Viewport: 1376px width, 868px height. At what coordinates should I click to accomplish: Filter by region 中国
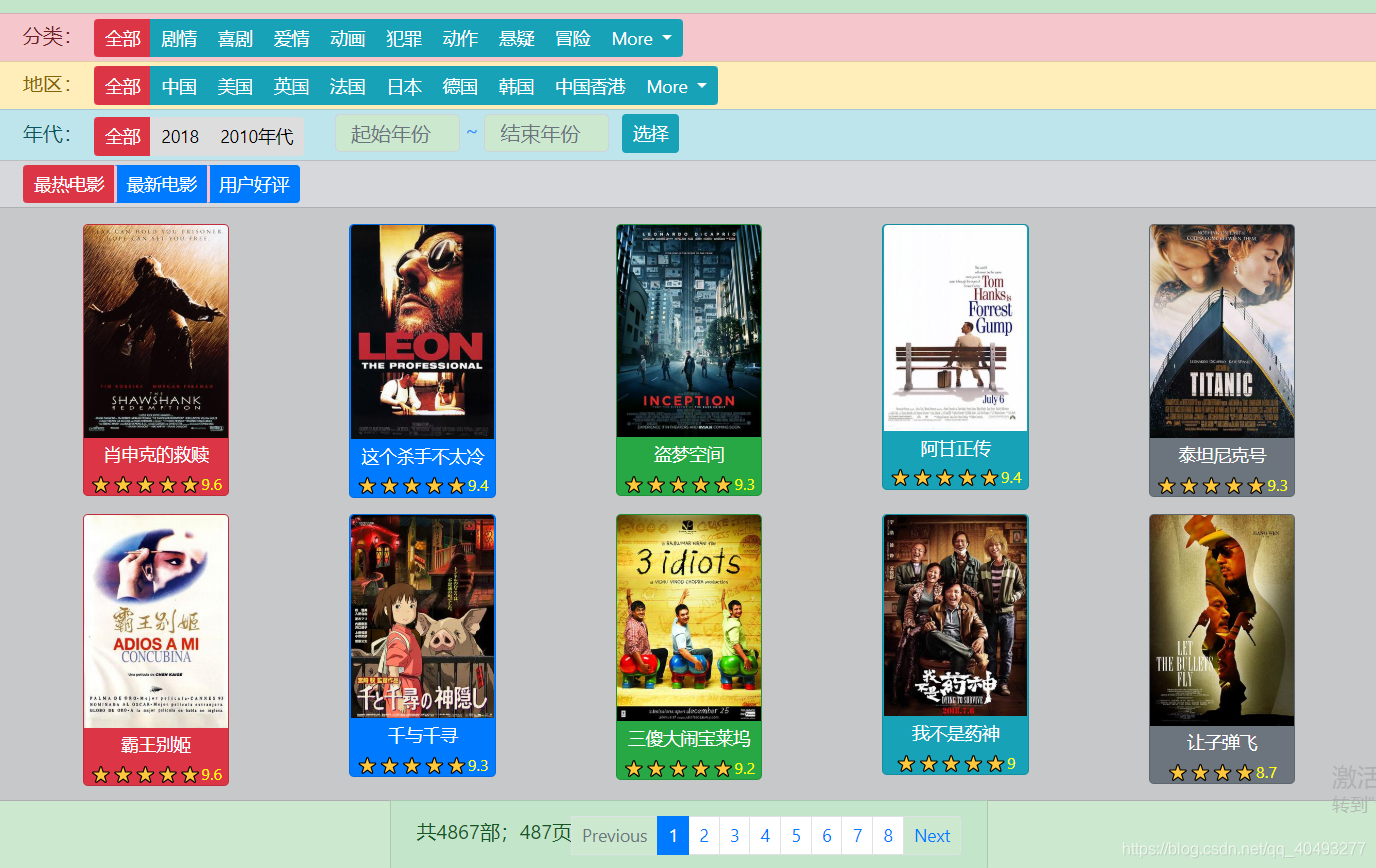(x=179, y=86)
